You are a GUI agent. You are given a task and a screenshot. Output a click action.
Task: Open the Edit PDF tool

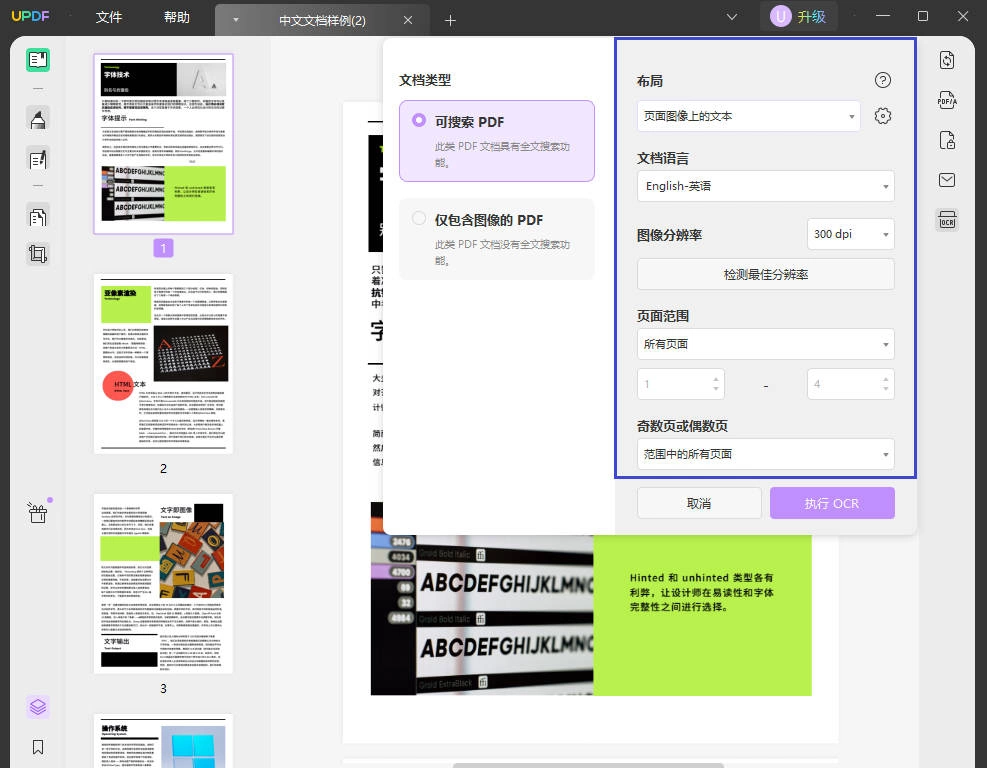38,159
